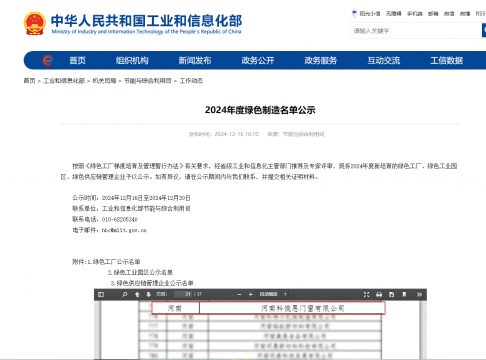Image resolution: width=486 pixels, height=360 pixels.
Task: Open the 自动缩放 zoom level dropdown
Action: coord(273,294)
